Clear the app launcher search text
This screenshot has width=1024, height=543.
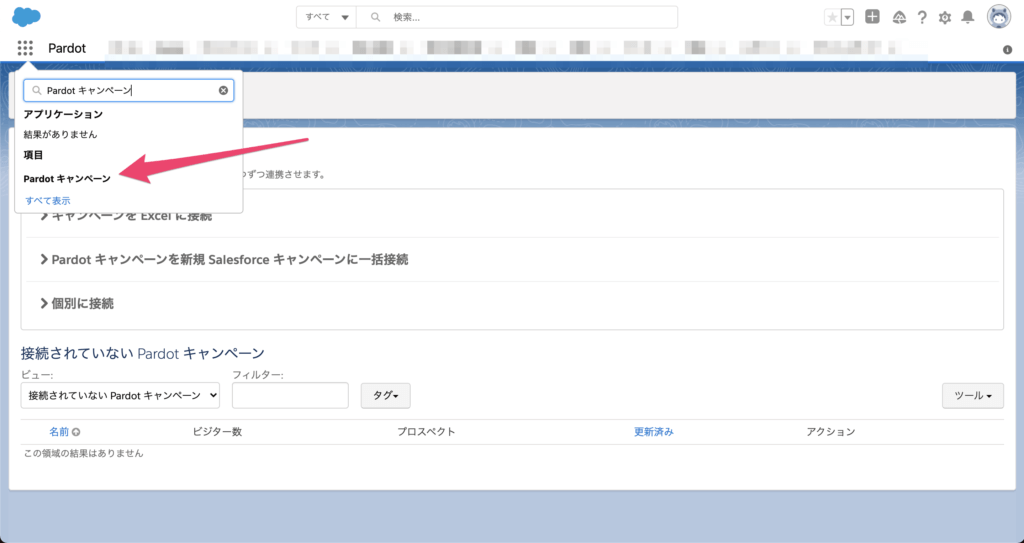[x=223, y=90]
